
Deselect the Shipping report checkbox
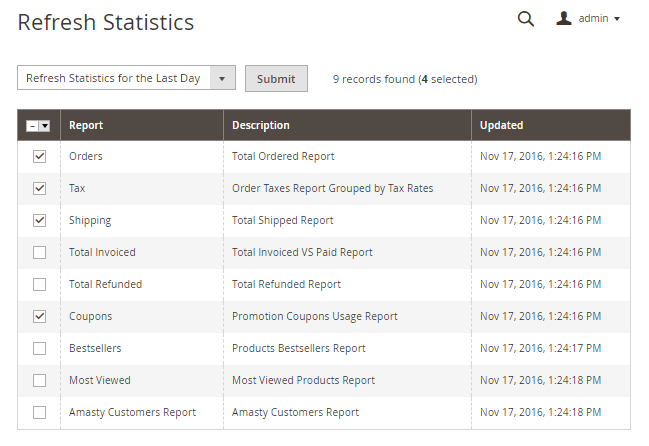[x=40, y=221]
